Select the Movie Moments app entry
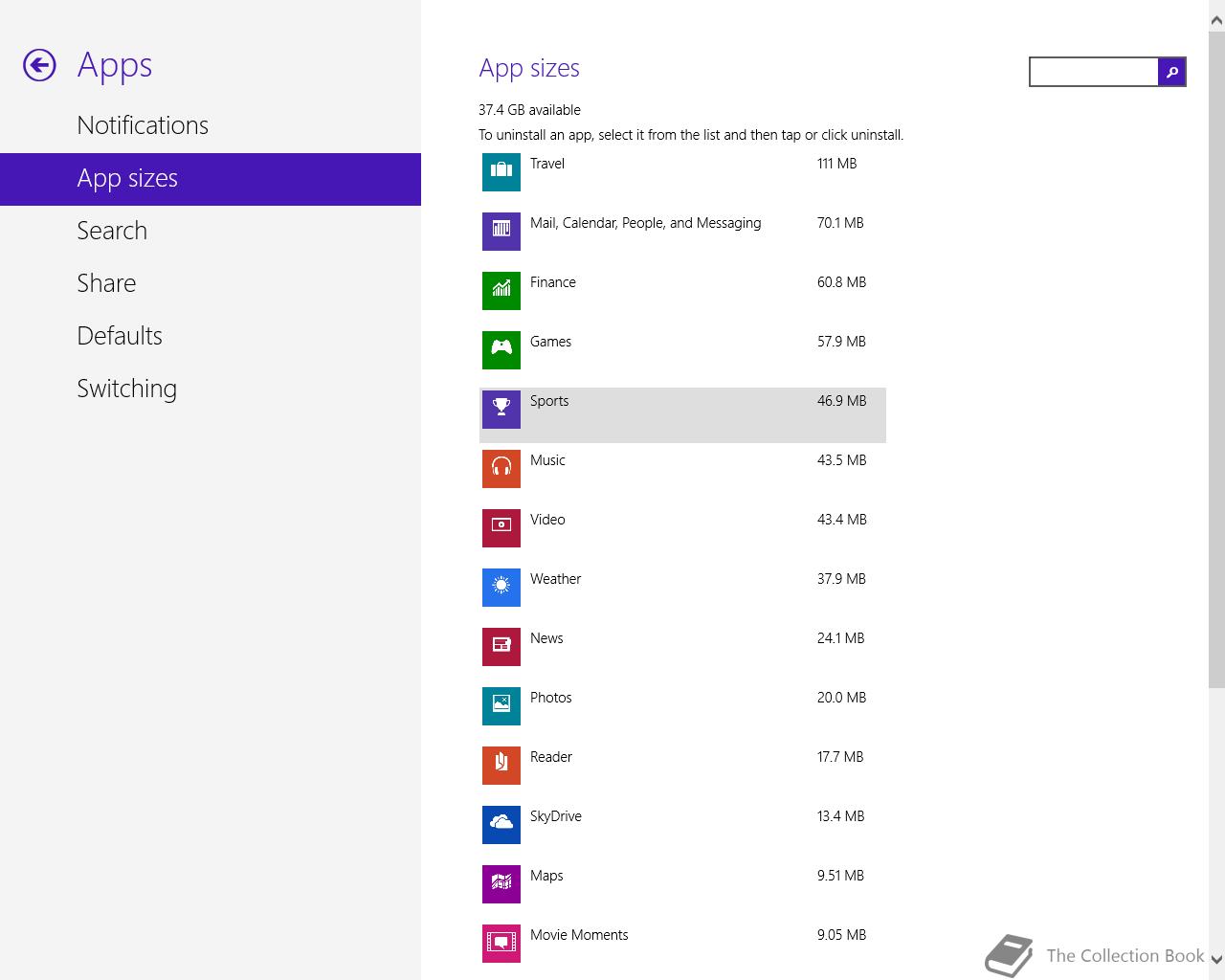Viewport: 1225px width, 980px height. pyautogui.click(x=579, y=936)
